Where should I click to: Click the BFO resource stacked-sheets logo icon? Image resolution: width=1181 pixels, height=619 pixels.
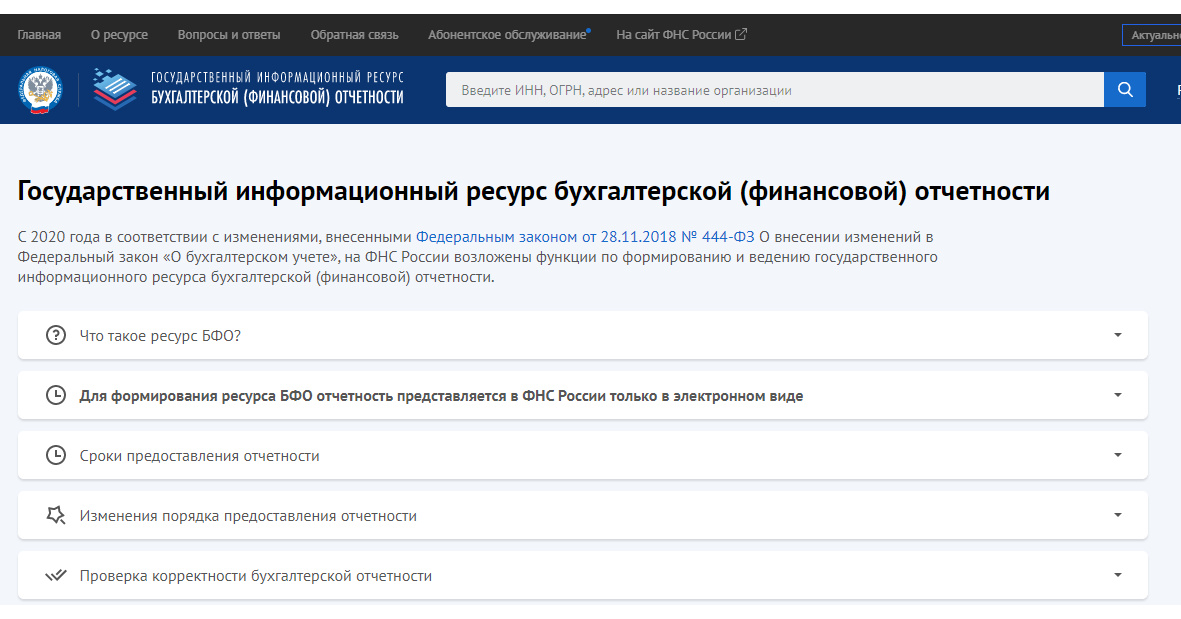coord(115,90)
